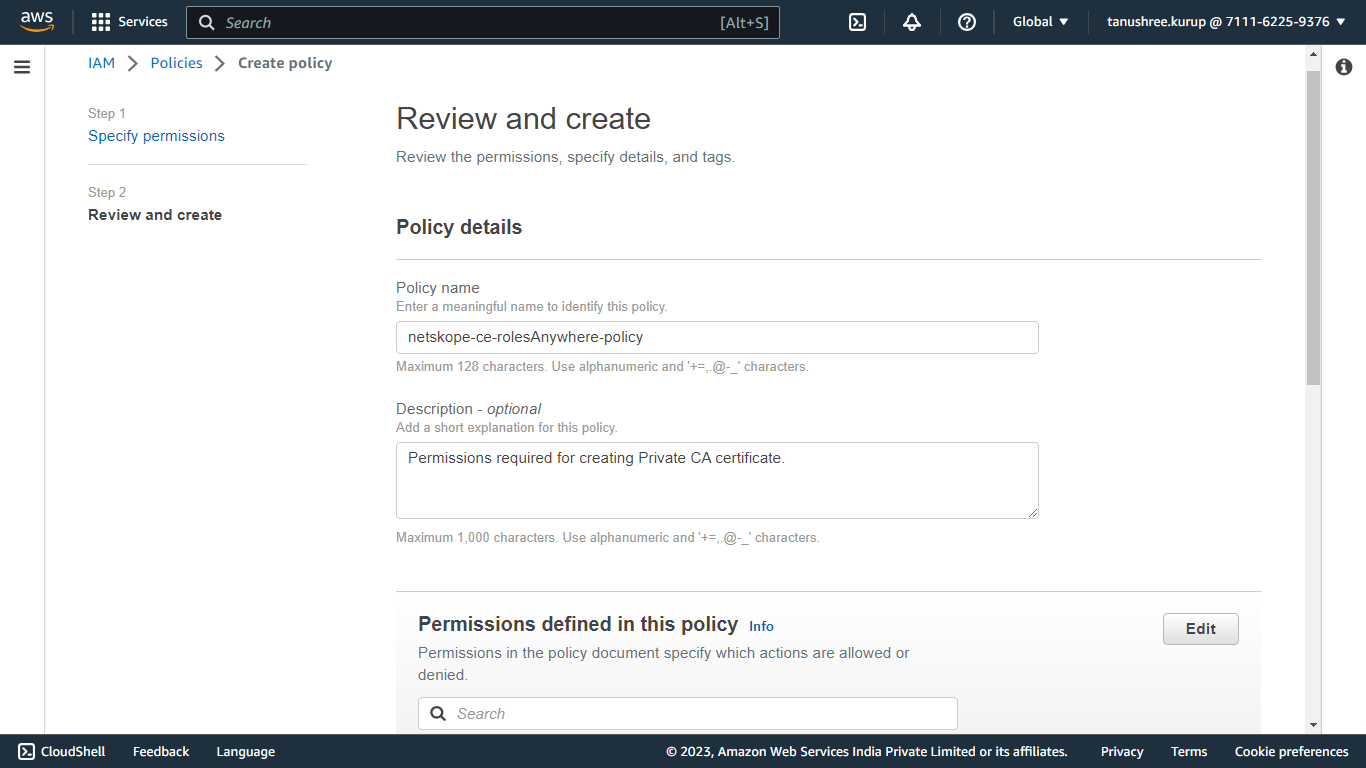Focus the top AWS search bar
The height and width of the screenshot is (768, 1366).
coord(483,22)
